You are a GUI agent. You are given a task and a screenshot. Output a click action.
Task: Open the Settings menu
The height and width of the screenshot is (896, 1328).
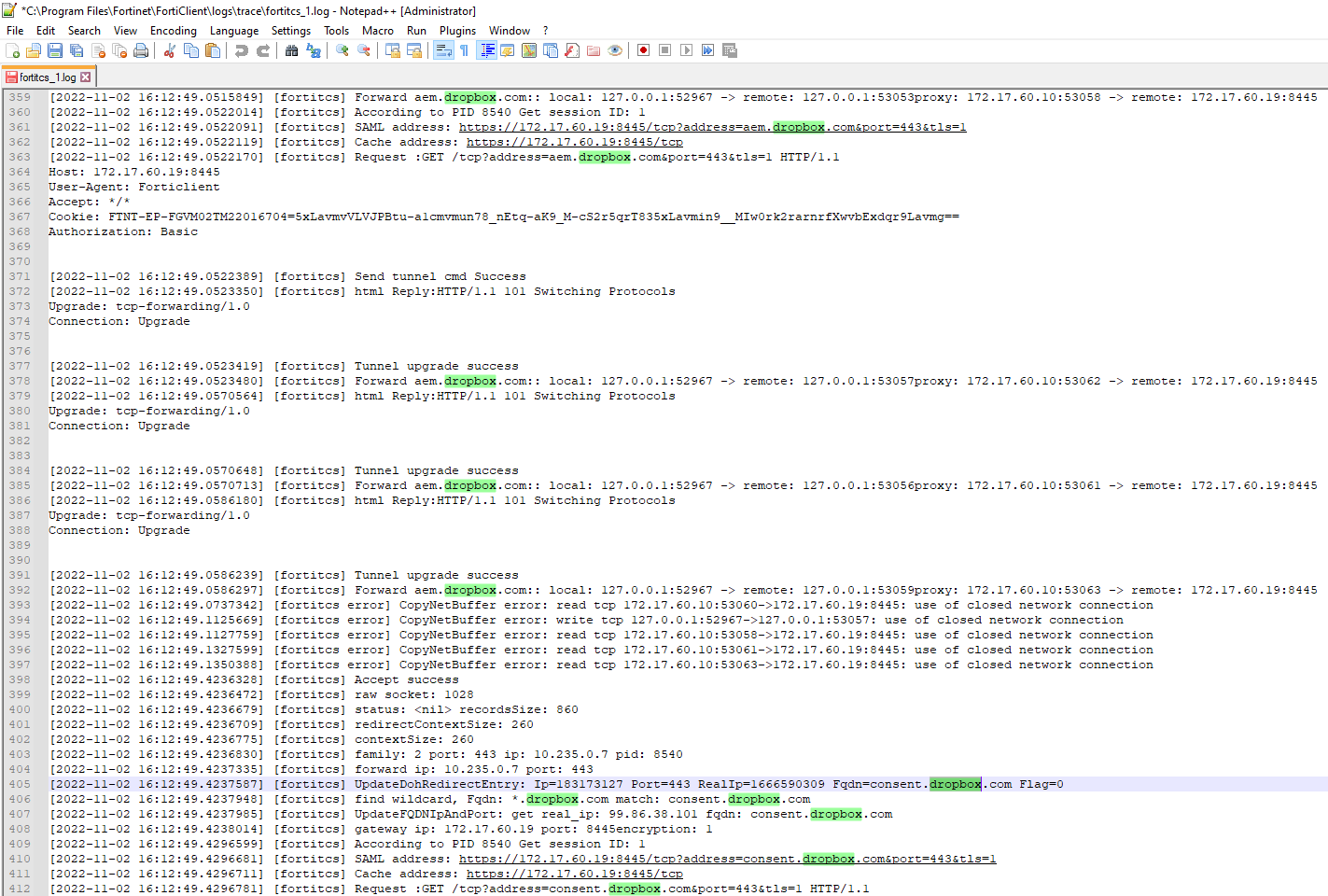291,31
